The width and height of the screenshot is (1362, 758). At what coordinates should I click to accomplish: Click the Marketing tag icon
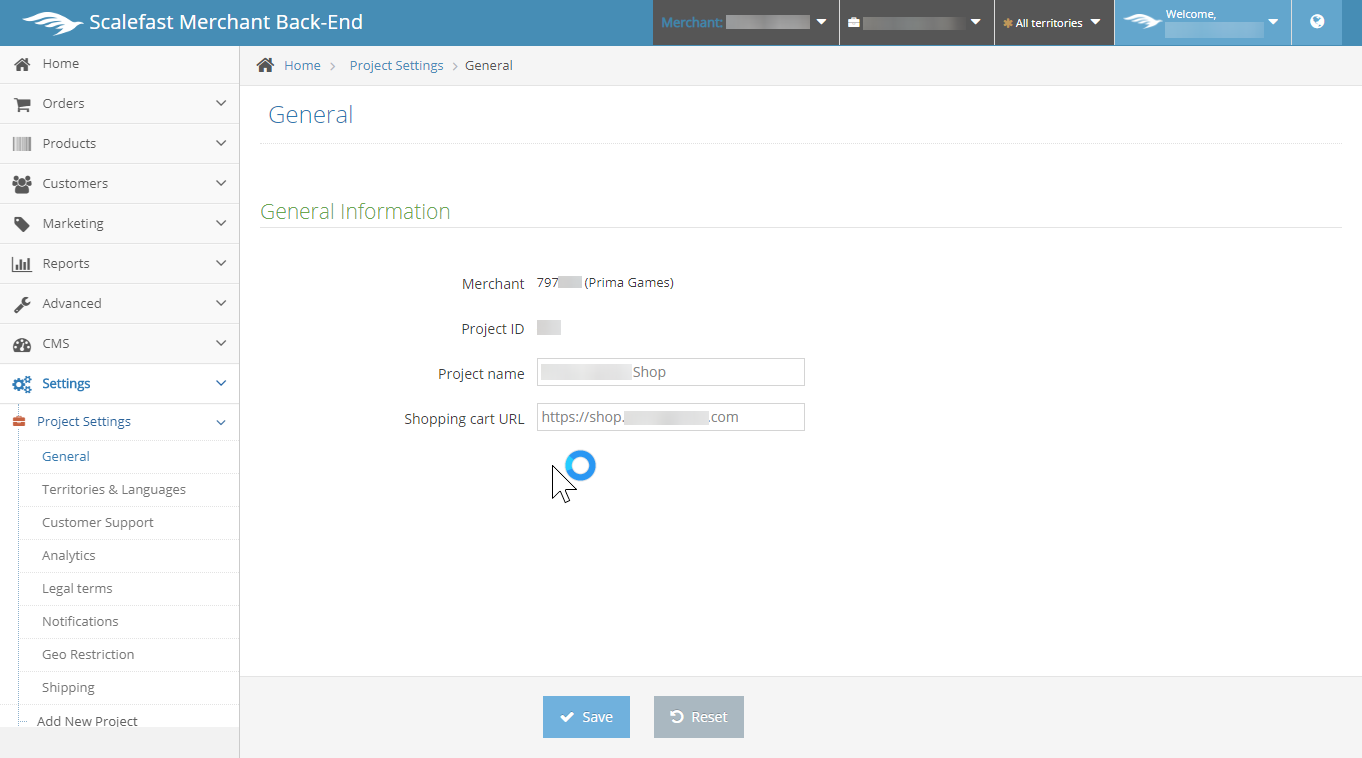point(21,224)
